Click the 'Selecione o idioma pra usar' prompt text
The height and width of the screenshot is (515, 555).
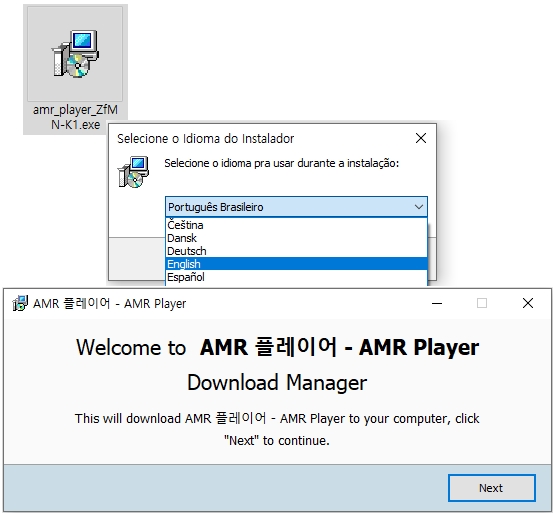281,163
